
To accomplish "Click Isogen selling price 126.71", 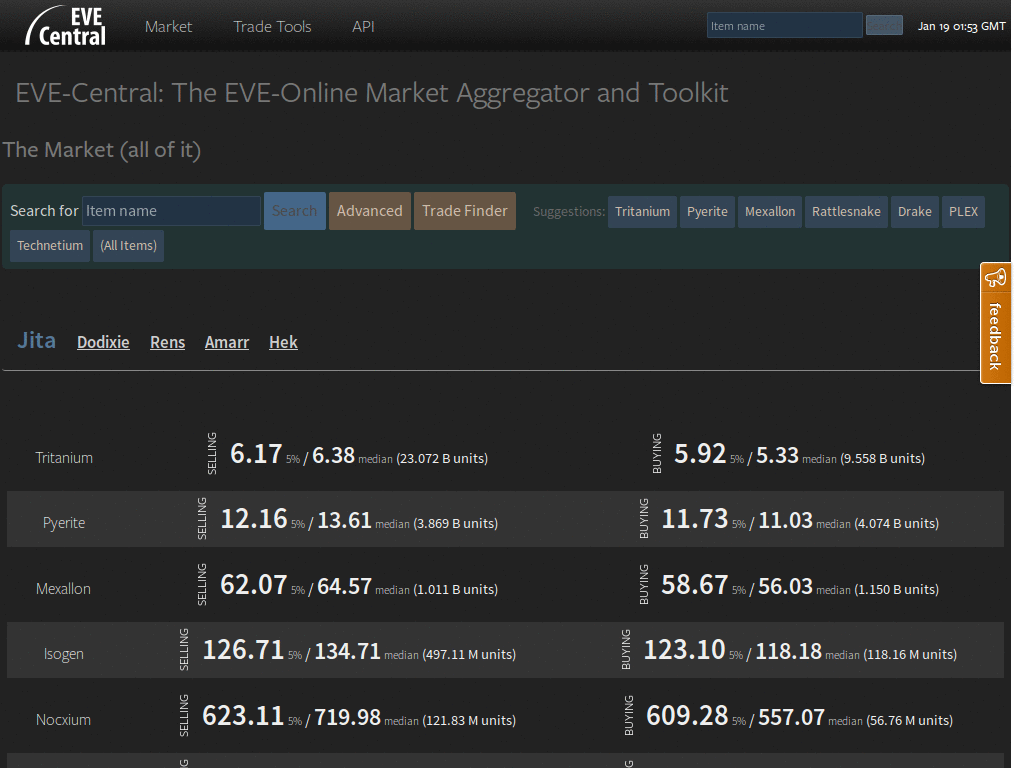I will pyautogui.click(x=244, y=650).
